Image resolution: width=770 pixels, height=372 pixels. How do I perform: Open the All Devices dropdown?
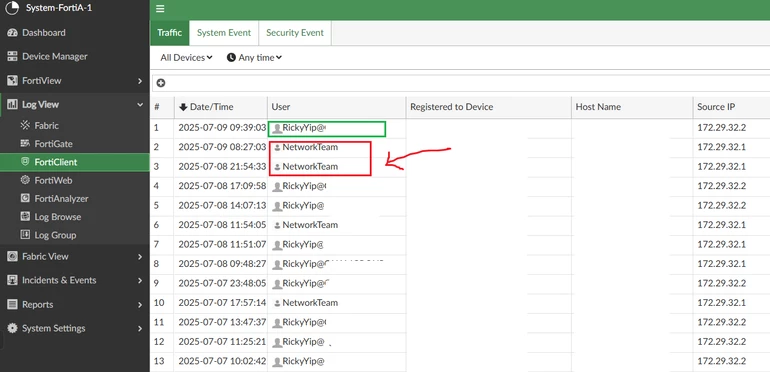[186, 57]
